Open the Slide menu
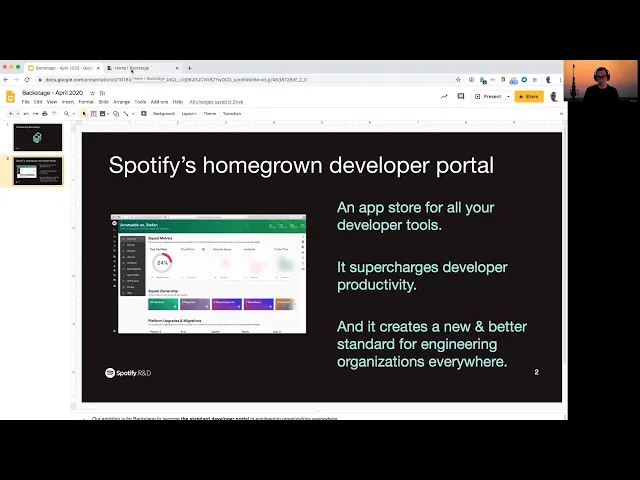 (x=103, y=102)
